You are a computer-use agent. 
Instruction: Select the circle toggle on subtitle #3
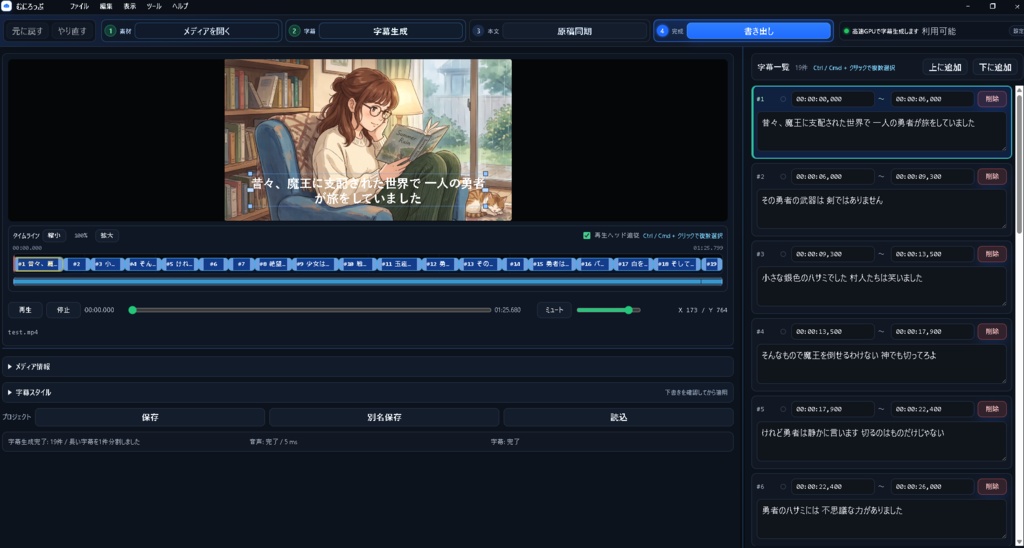(783, 254)
